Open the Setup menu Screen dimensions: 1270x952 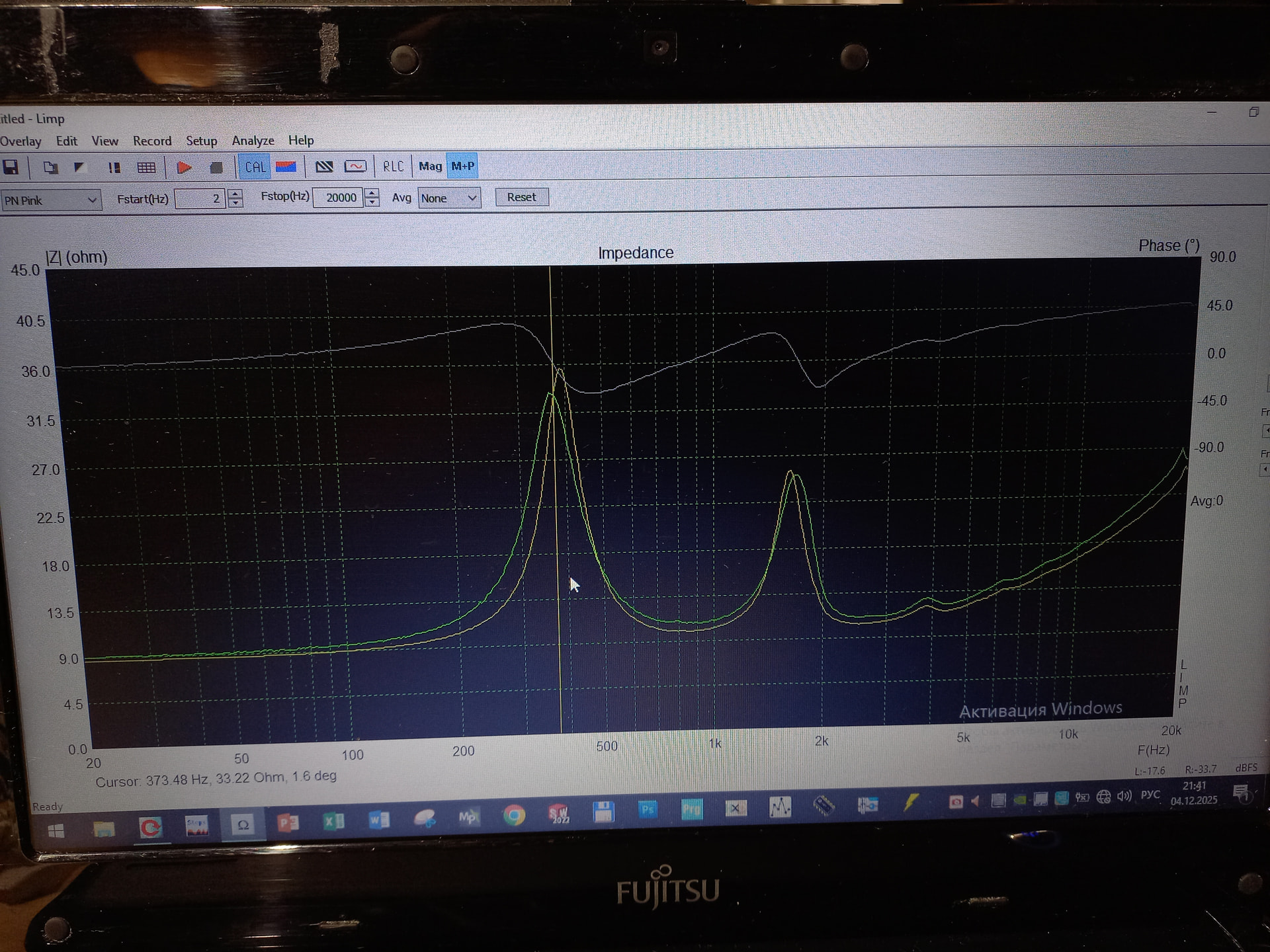click(x=201, y=141)
